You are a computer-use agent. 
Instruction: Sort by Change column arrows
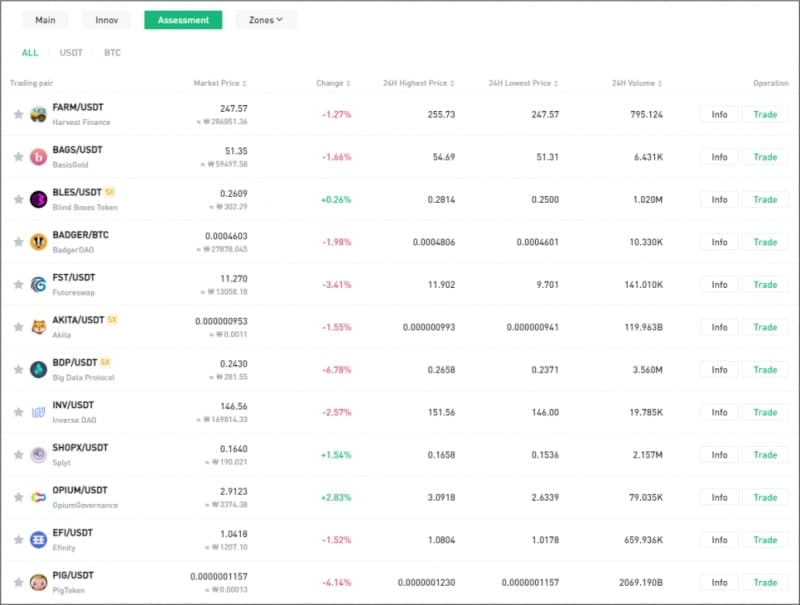click(348, 83)
